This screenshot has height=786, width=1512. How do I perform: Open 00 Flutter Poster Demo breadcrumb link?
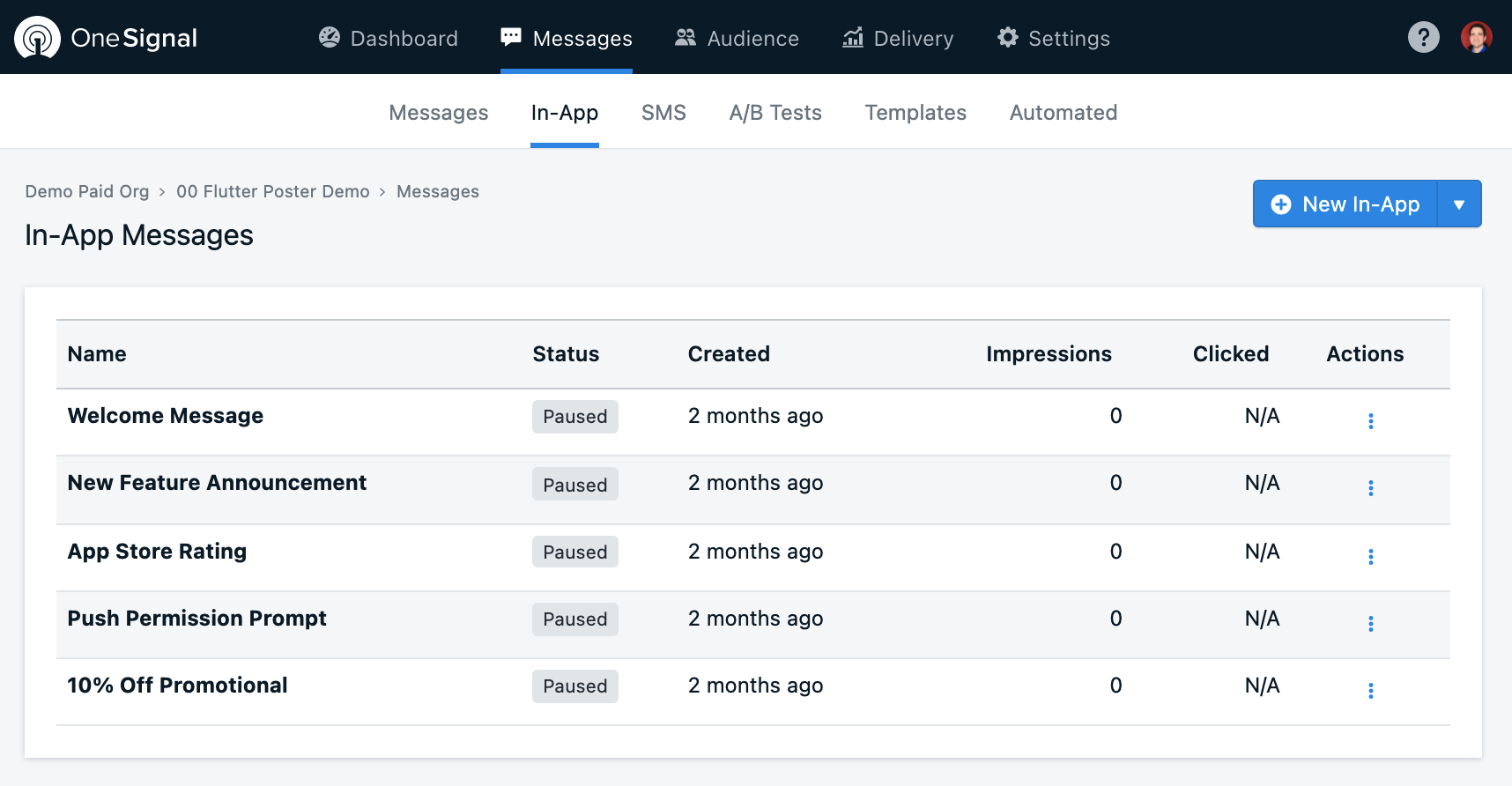point(272,191)
